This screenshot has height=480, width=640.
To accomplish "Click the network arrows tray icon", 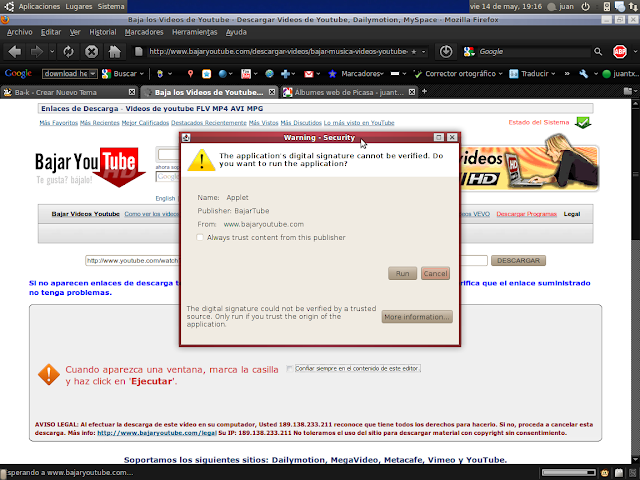I will (x=633, y=7).
